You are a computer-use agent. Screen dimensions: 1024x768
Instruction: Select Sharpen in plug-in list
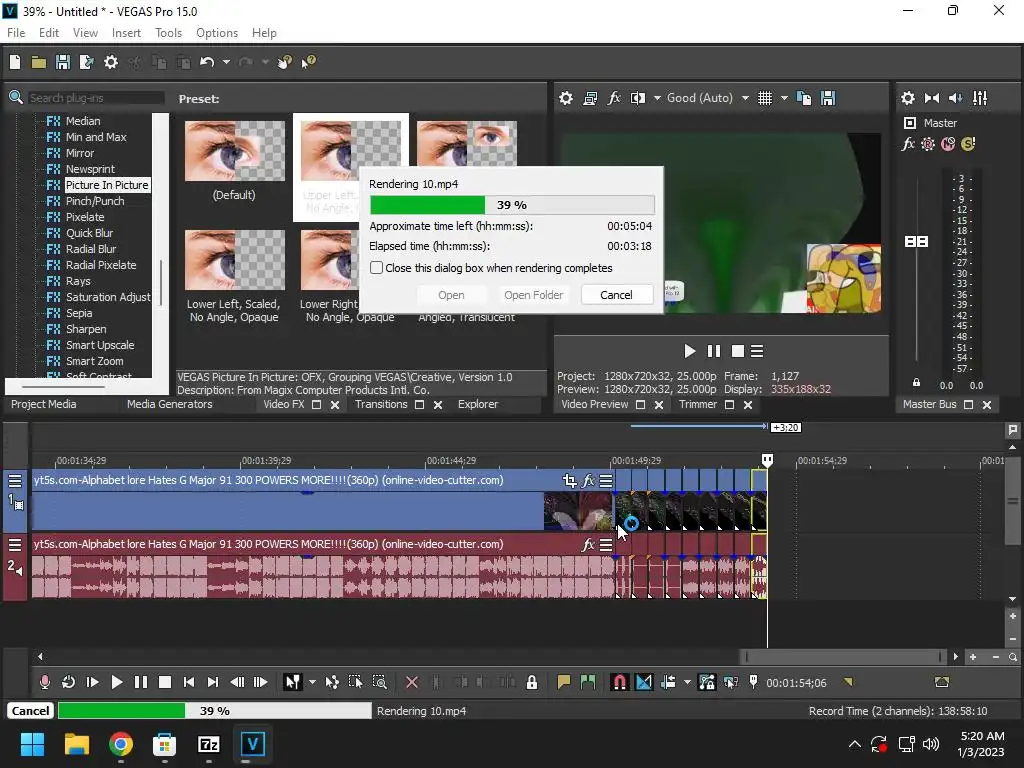tap(86, 329)
